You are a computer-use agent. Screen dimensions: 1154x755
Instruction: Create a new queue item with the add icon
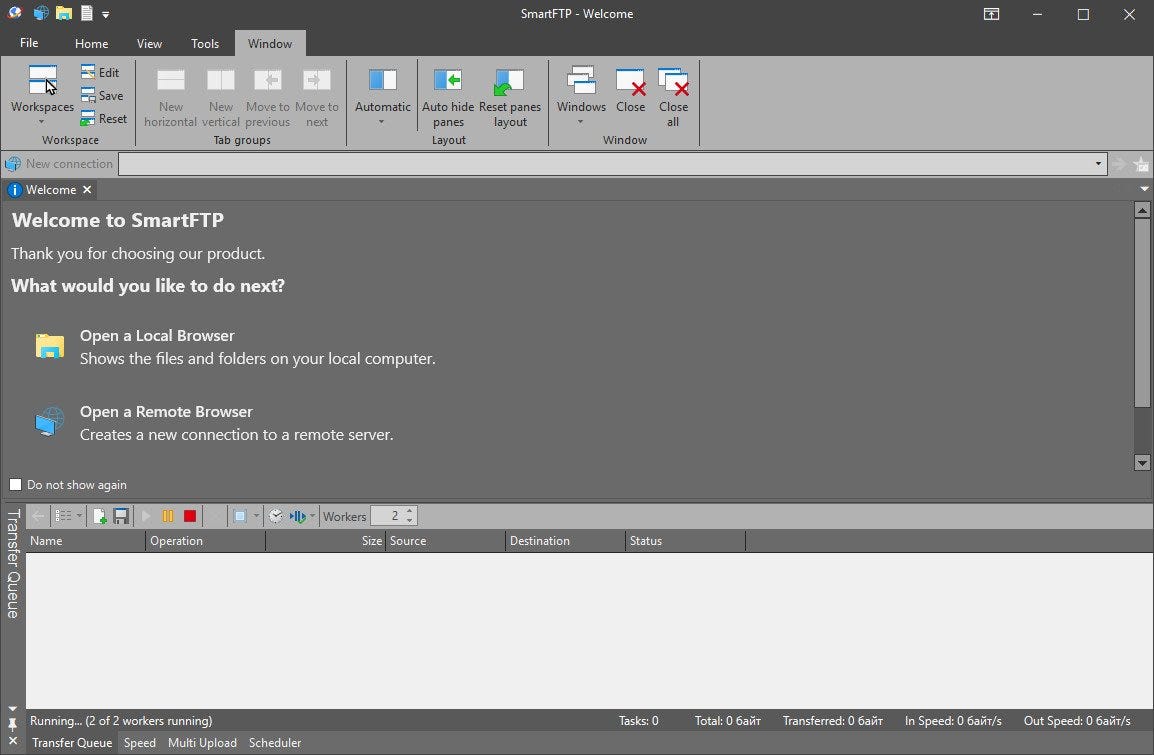[99, 515]
